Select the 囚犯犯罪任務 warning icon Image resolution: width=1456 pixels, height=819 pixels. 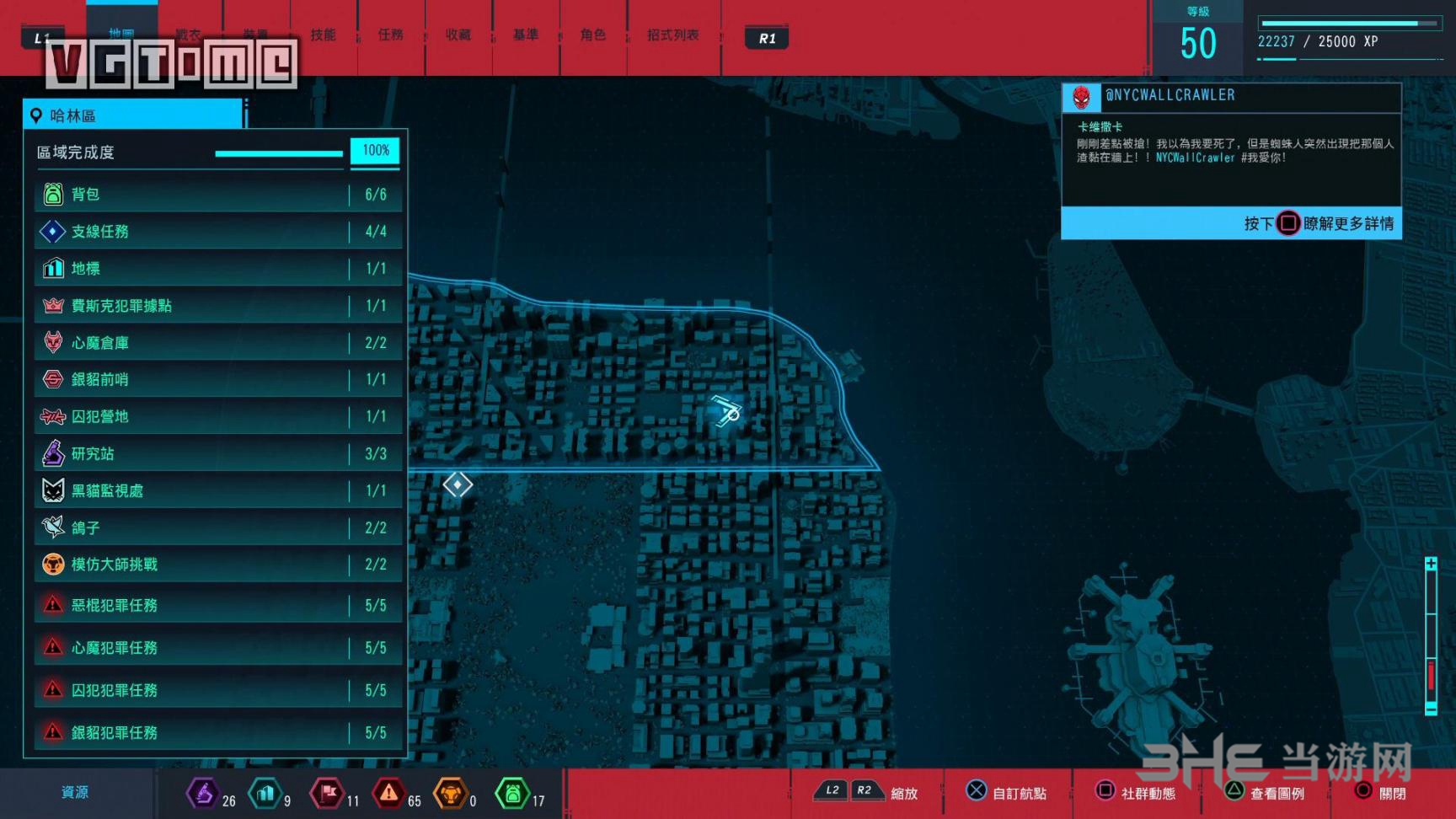(x=53, y=690)
